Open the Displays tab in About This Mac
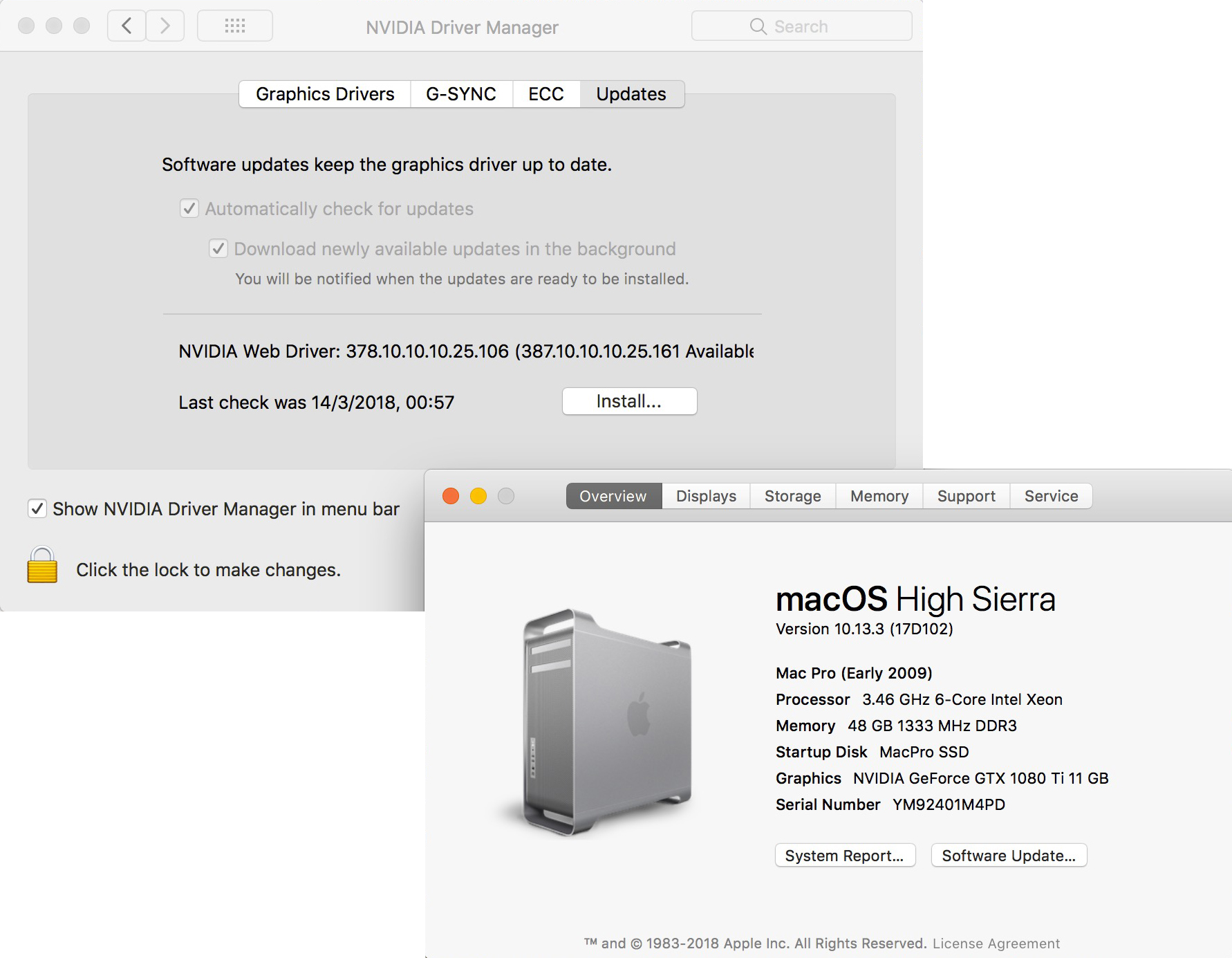Viewport: 1232px width, 958px height. pos(706,496)
